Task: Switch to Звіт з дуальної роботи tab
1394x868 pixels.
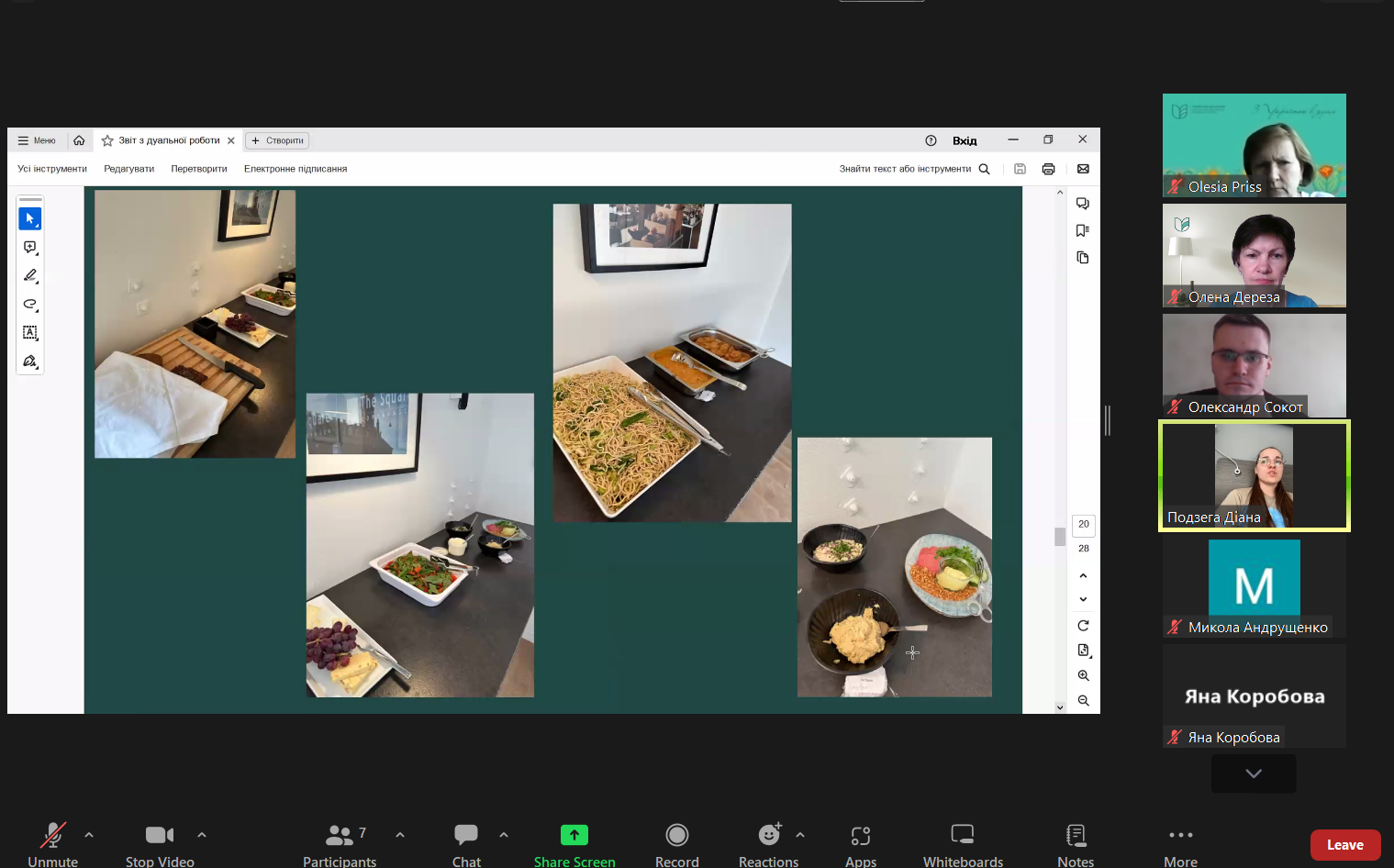Action: click(169, 140)
